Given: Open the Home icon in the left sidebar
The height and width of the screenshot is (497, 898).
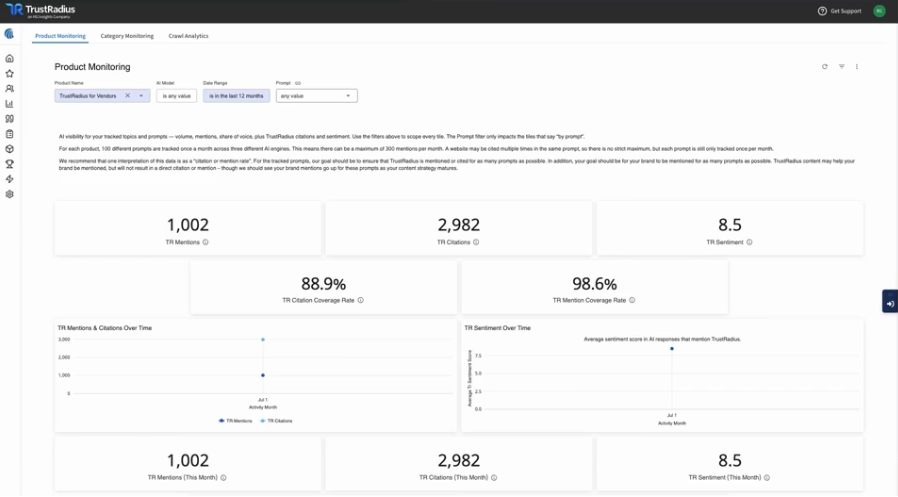Looking at the screenshot, I should pos(9,58).
